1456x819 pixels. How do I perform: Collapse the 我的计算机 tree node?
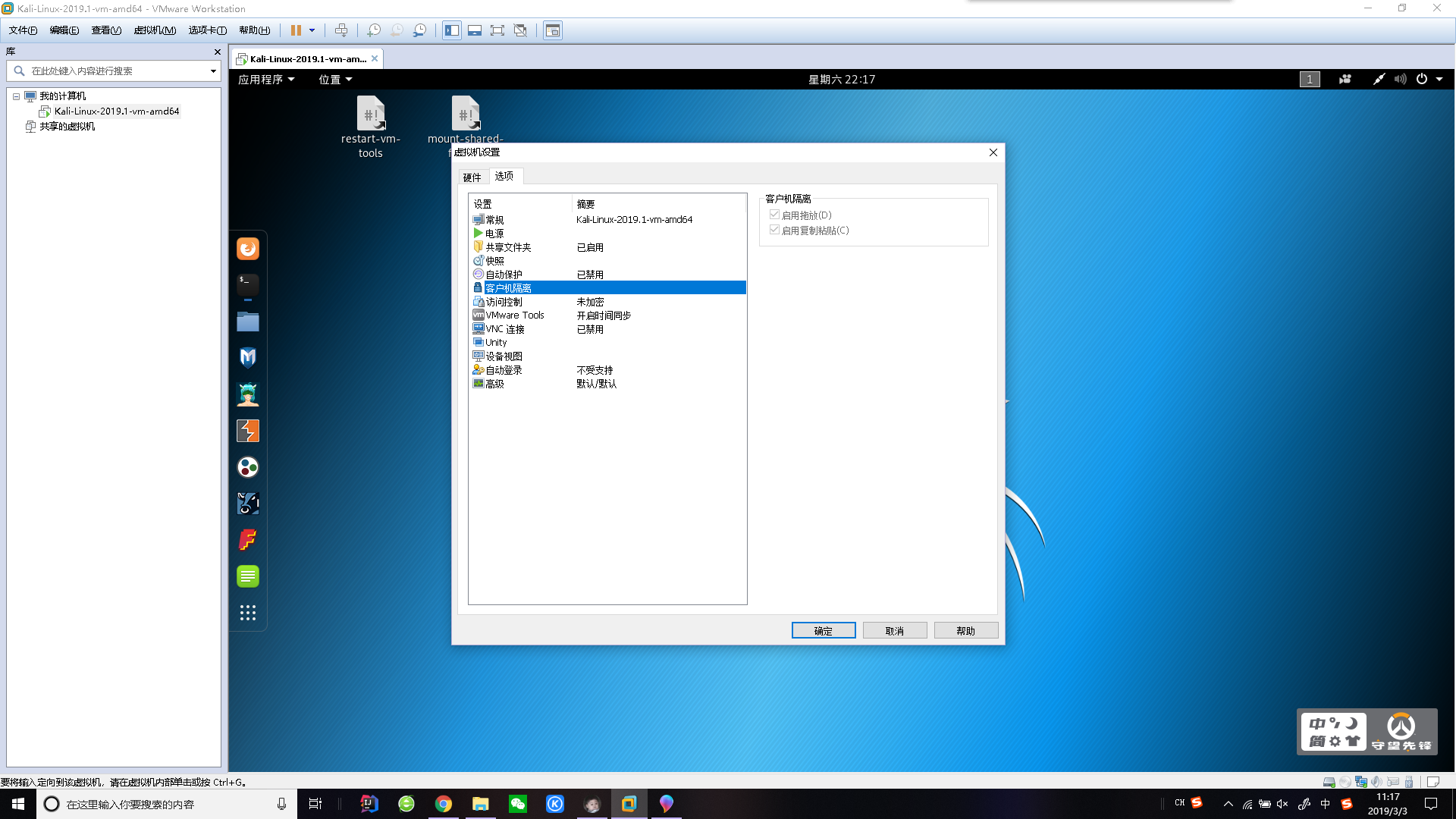point(16,96)
